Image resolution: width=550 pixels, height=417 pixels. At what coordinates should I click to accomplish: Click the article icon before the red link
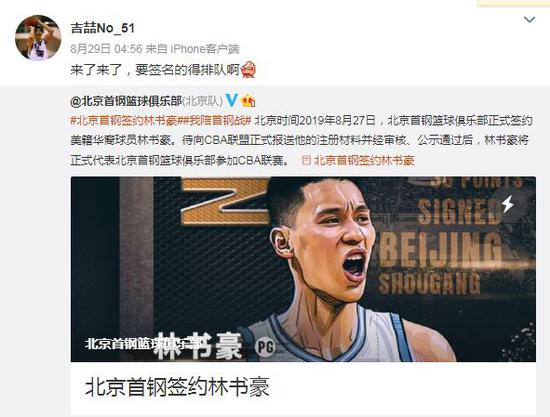[x=306, y=160]
